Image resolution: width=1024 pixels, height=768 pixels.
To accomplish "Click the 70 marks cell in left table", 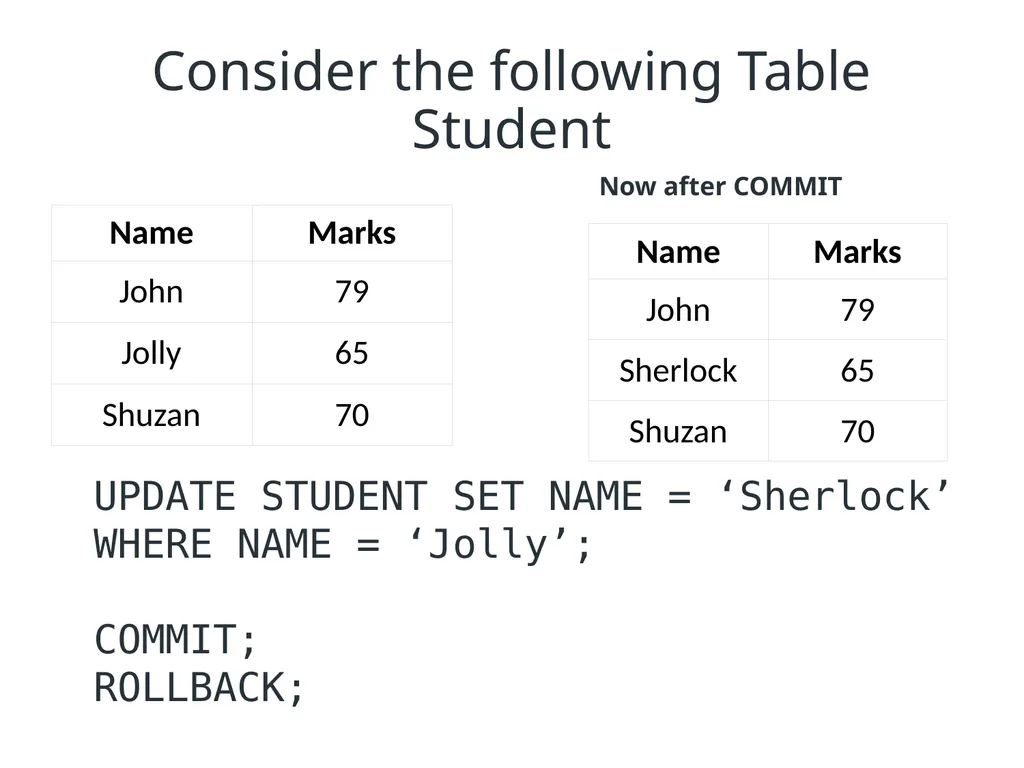I will (x=352, y=415).
